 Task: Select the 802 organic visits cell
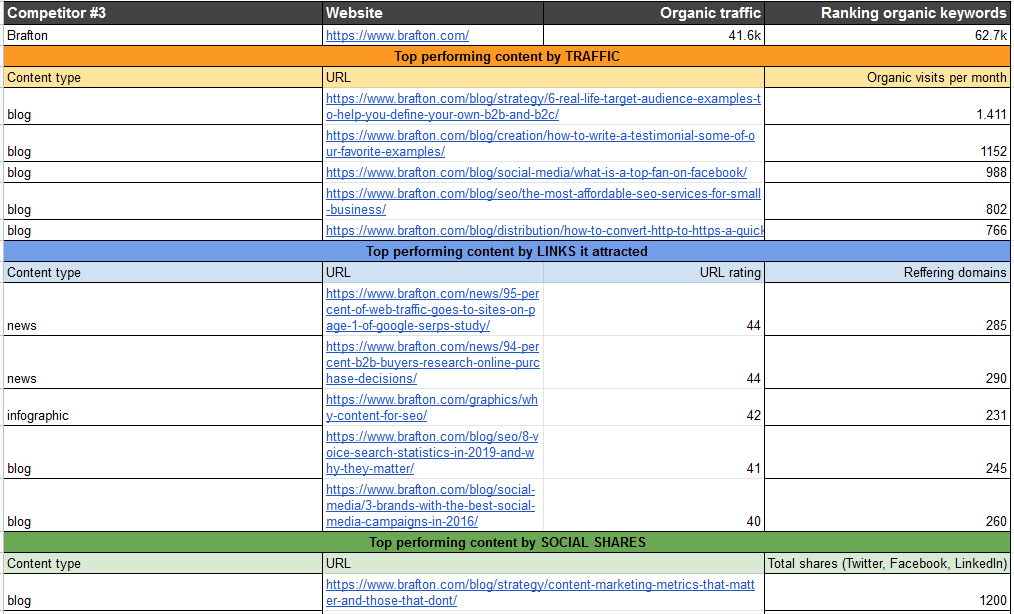[x=887, y=201]
